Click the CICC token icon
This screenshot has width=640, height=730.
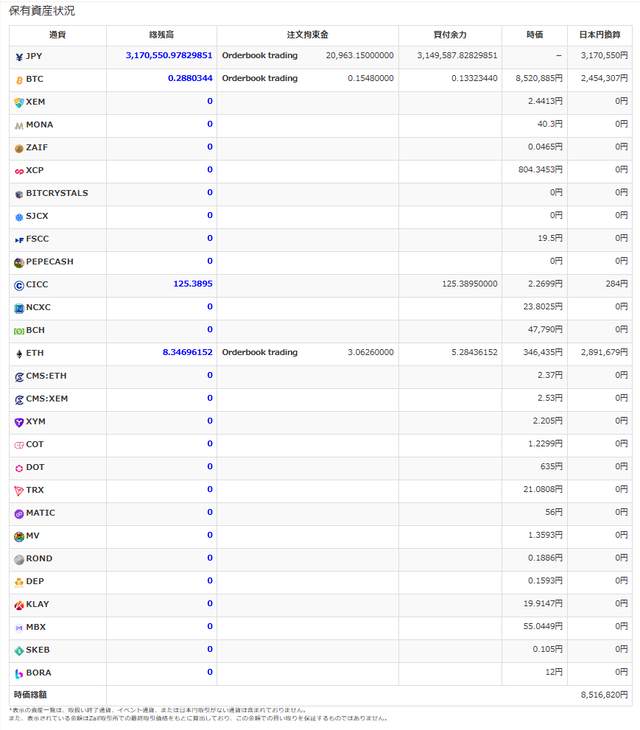pos(19,285)
